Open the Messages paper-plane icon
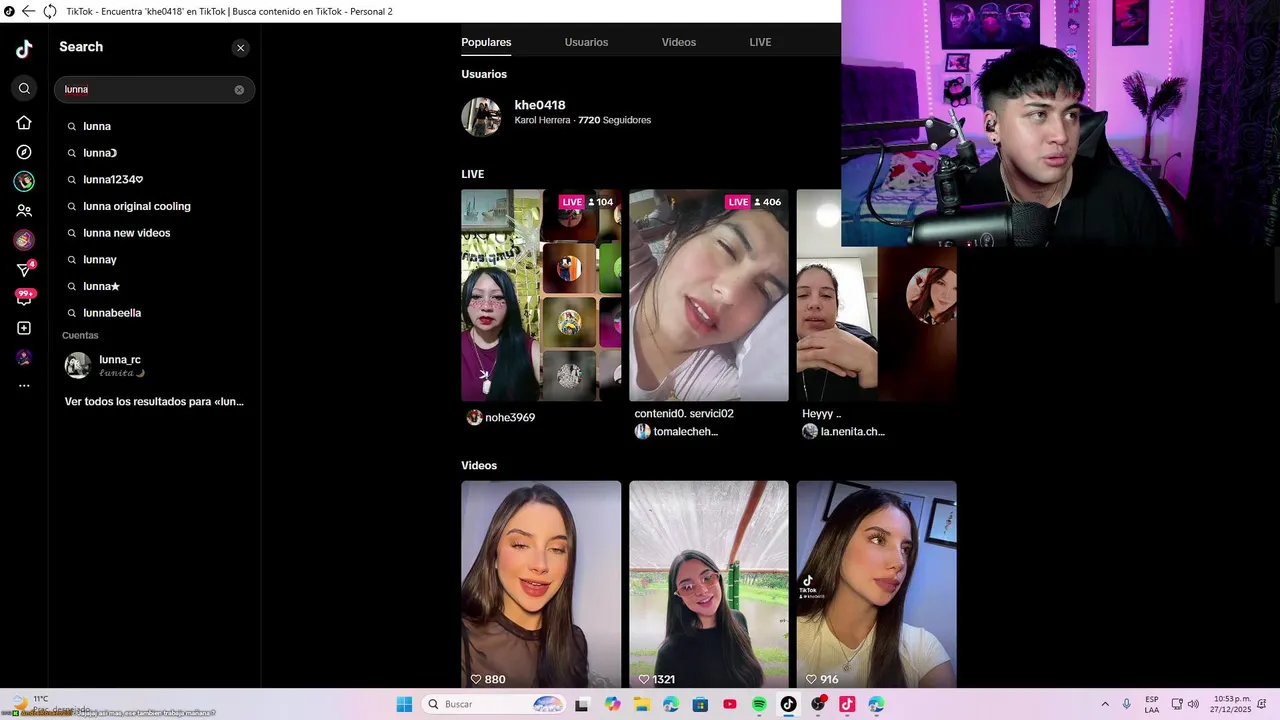The height and width of the screenshot is (720, 1280). [x=24, y=270]
